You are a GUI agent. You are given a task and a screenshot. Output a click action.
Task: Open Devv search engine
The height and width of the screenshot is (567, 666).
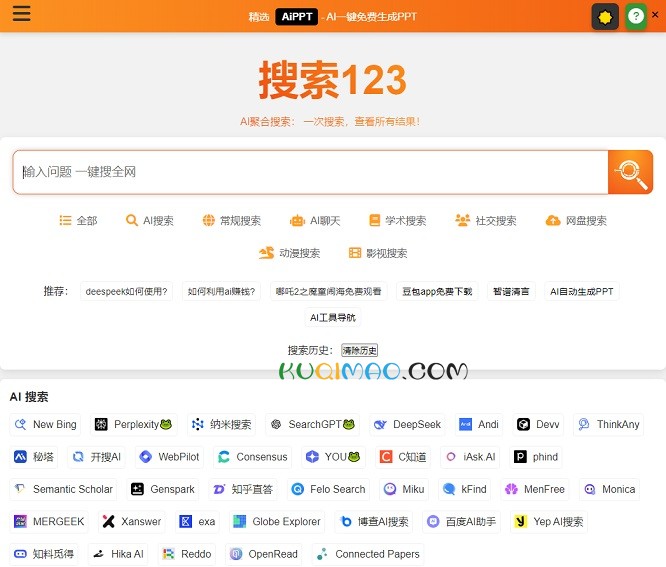538,424
